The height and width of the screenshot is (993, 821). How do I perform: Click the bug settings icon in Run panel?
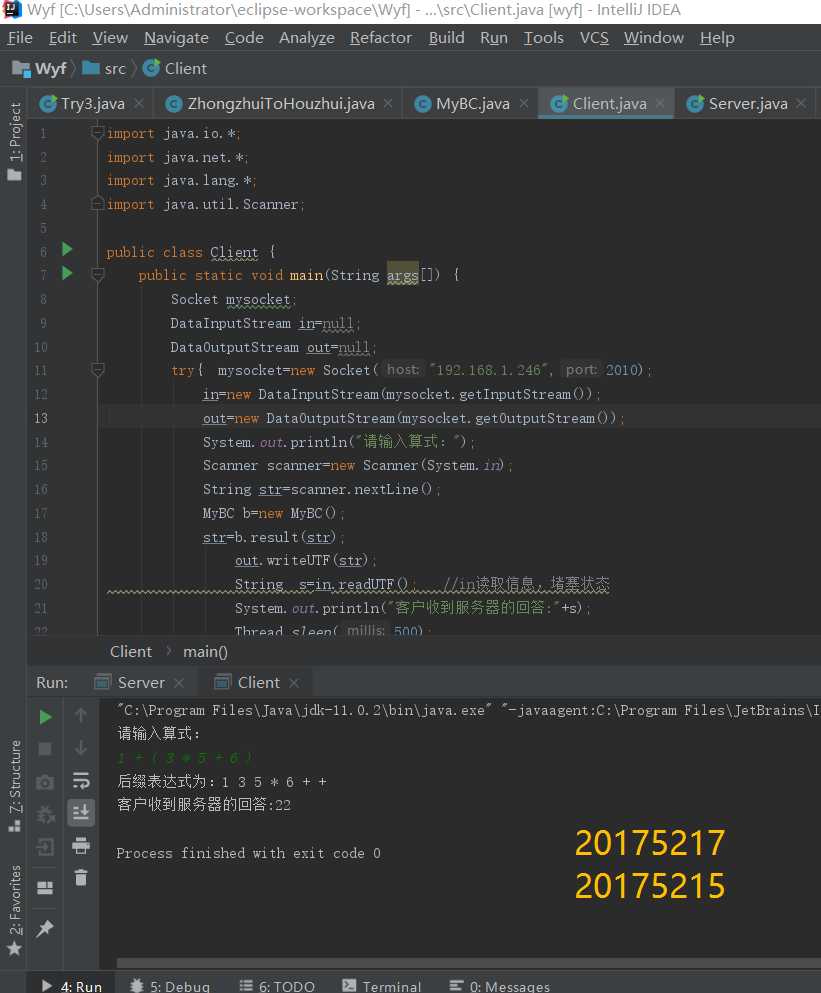pyautogui.click(x=45, y=814)
